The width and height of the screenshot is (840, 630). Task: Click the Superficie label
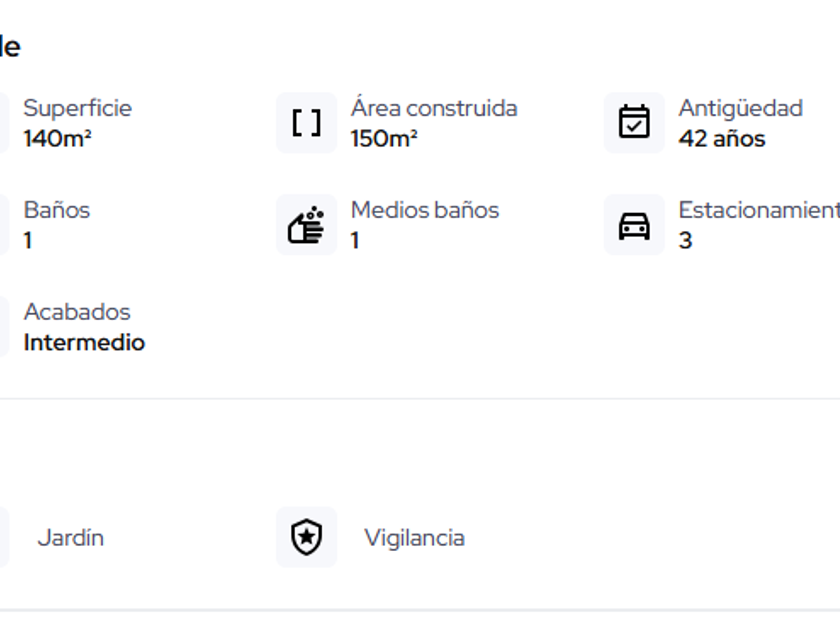point(77,108)
